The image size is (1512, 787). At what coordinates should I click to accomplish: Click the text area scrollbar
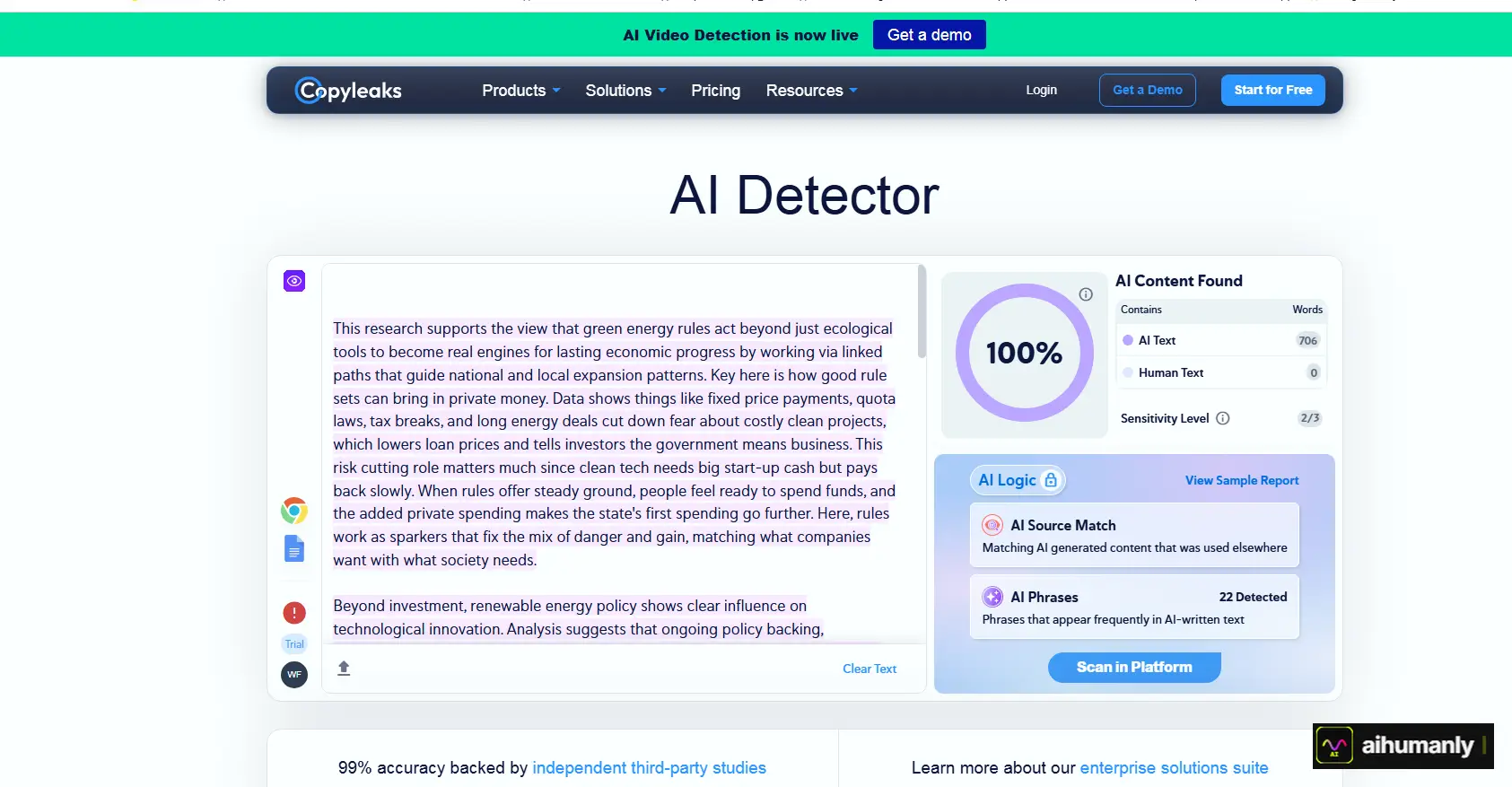pos(922,312)
